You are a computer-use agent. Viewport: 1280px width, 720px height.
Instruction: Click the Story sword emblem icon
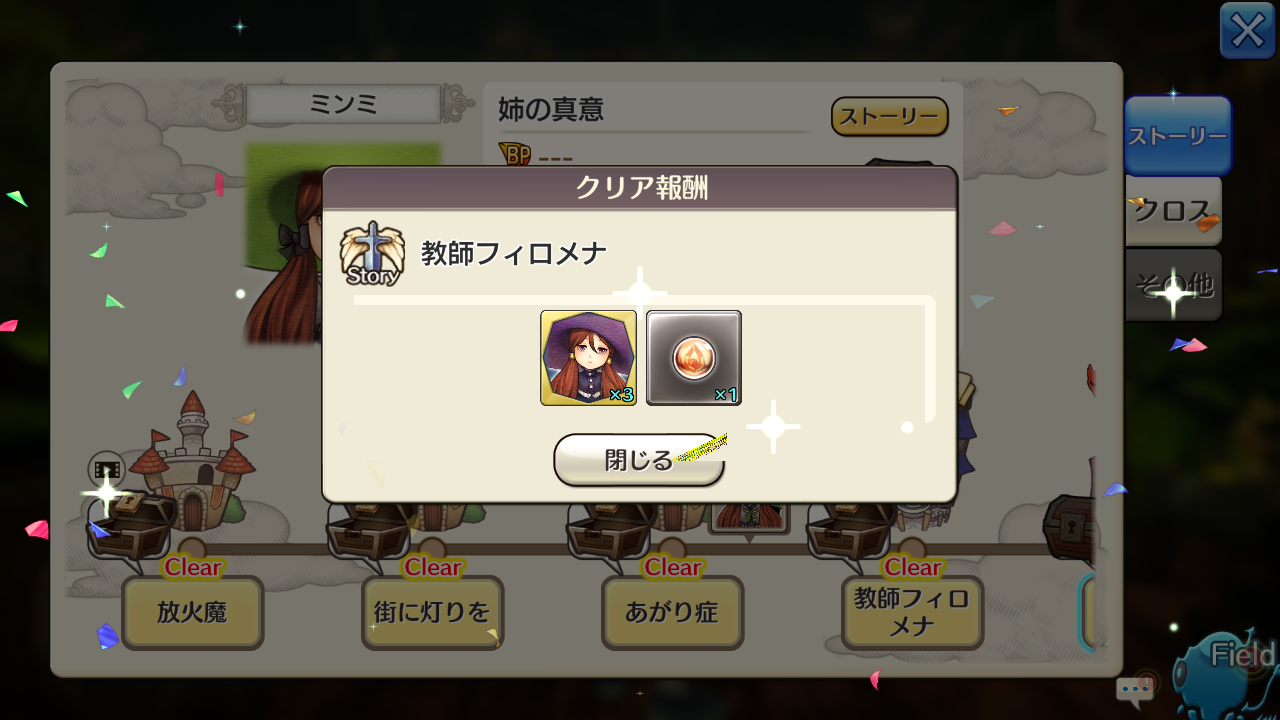pyautogui.click(x=371, y=253)
